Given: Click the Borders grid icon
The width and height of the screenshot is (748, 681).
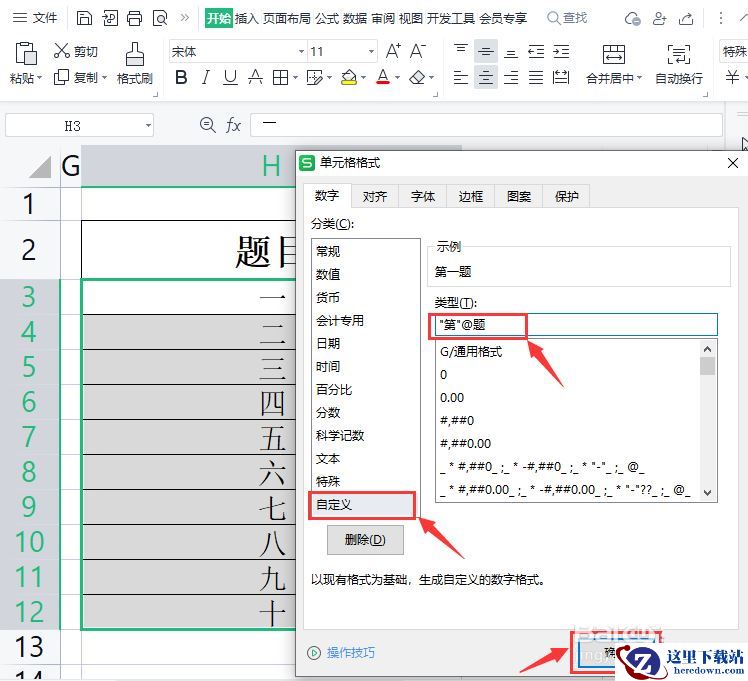Looking at the screenshot, I should coord(280,77).
